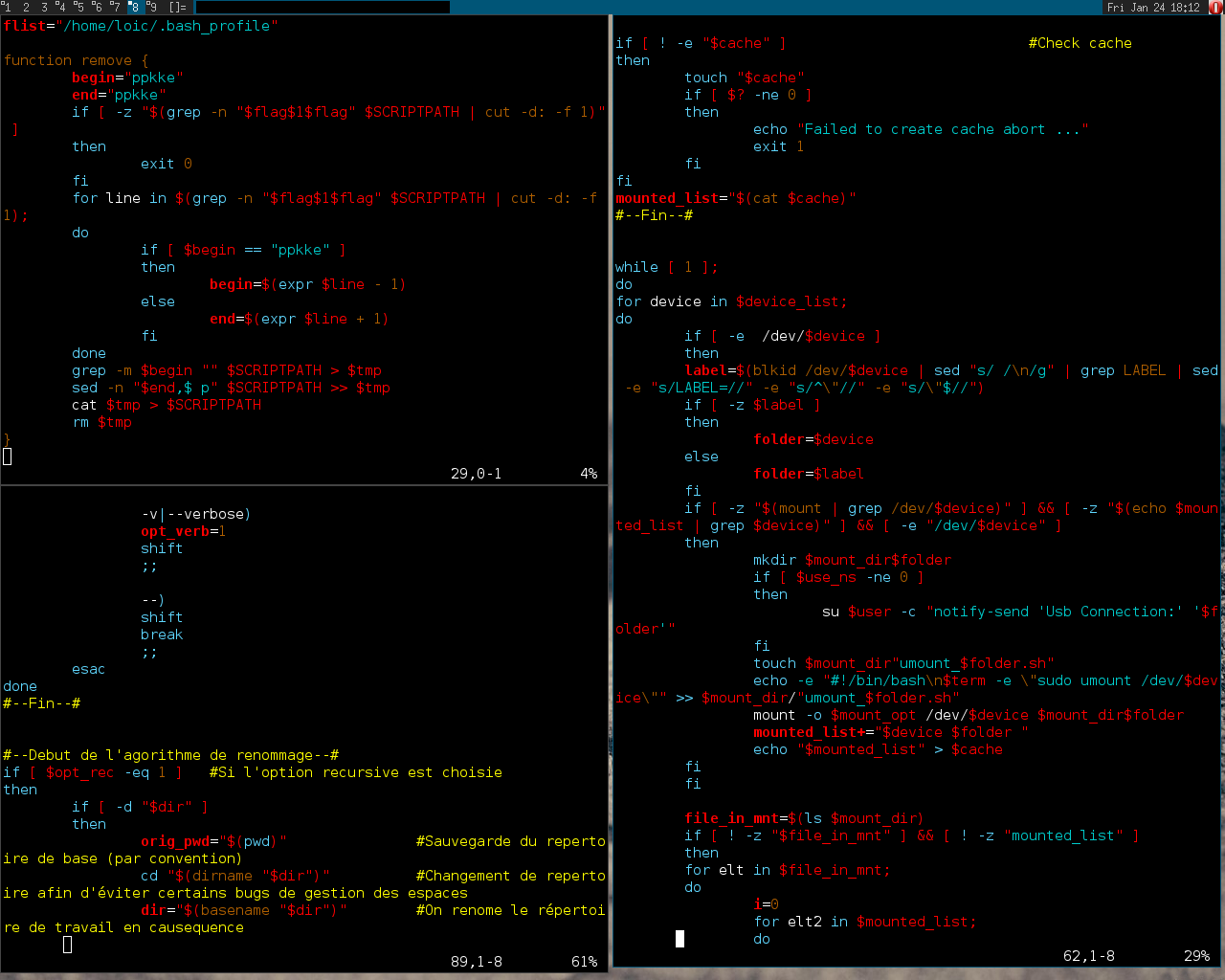Click the 'mount -o $mount_opt' command line
1225x980 pixels.
pyautogui.click(x=969, y=715)
